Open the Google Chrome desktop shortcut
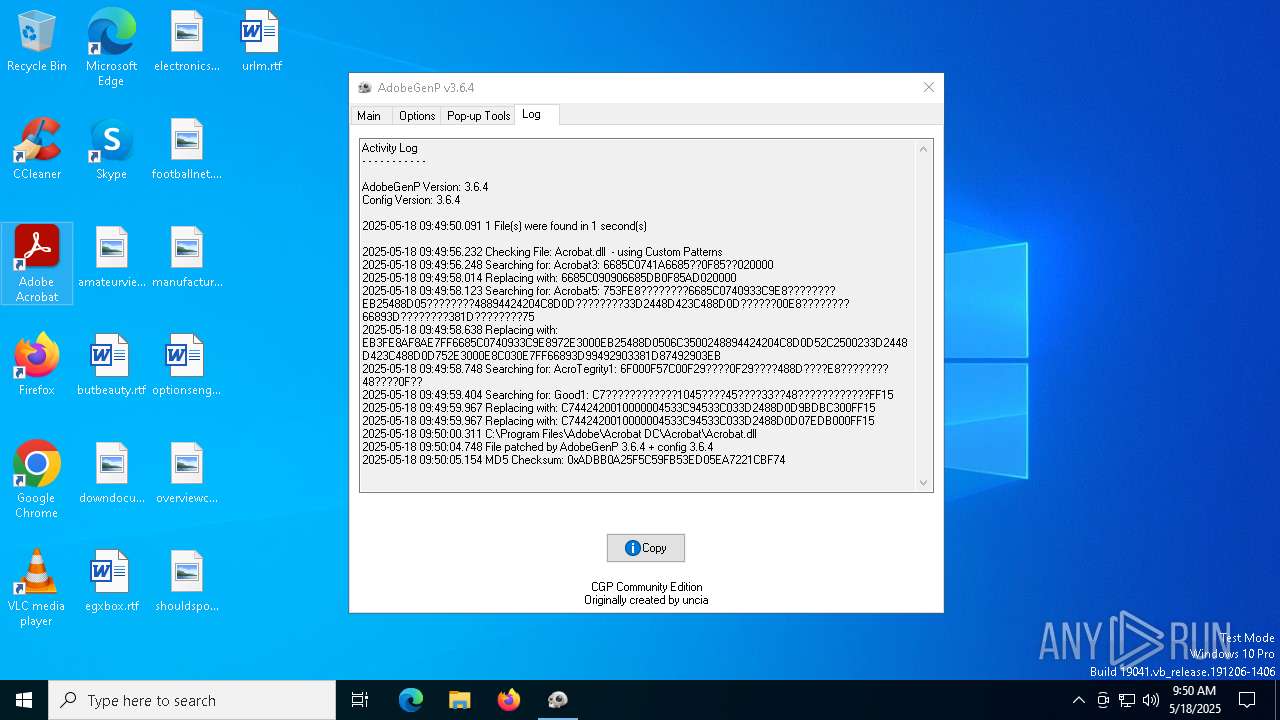This screenshot has width=1280, height=720. coord(37,480)
